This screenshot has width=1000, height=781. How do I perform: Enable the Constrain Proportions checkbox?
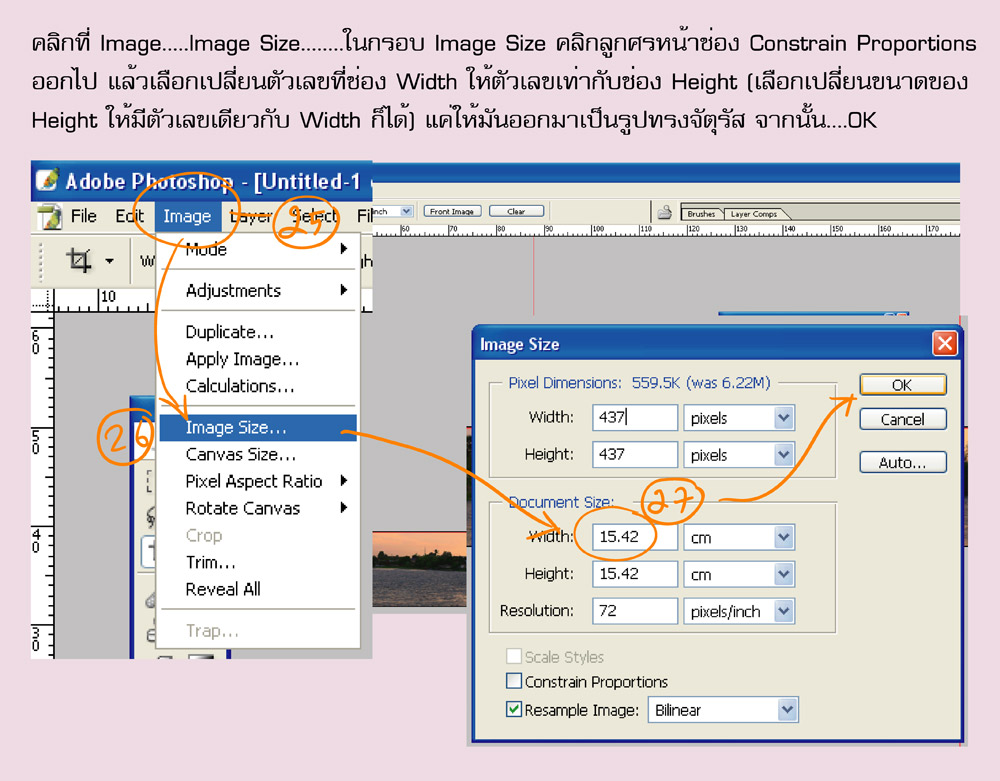coord(514,682)
